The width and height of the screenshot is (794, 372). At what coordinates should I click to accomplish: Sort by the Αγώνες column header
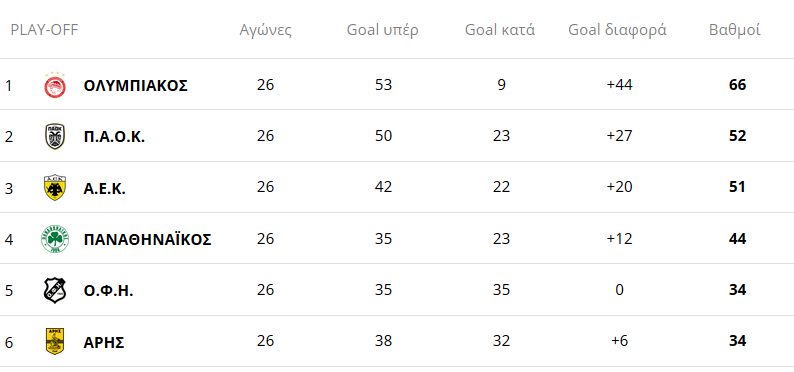[x=265, y=30]
